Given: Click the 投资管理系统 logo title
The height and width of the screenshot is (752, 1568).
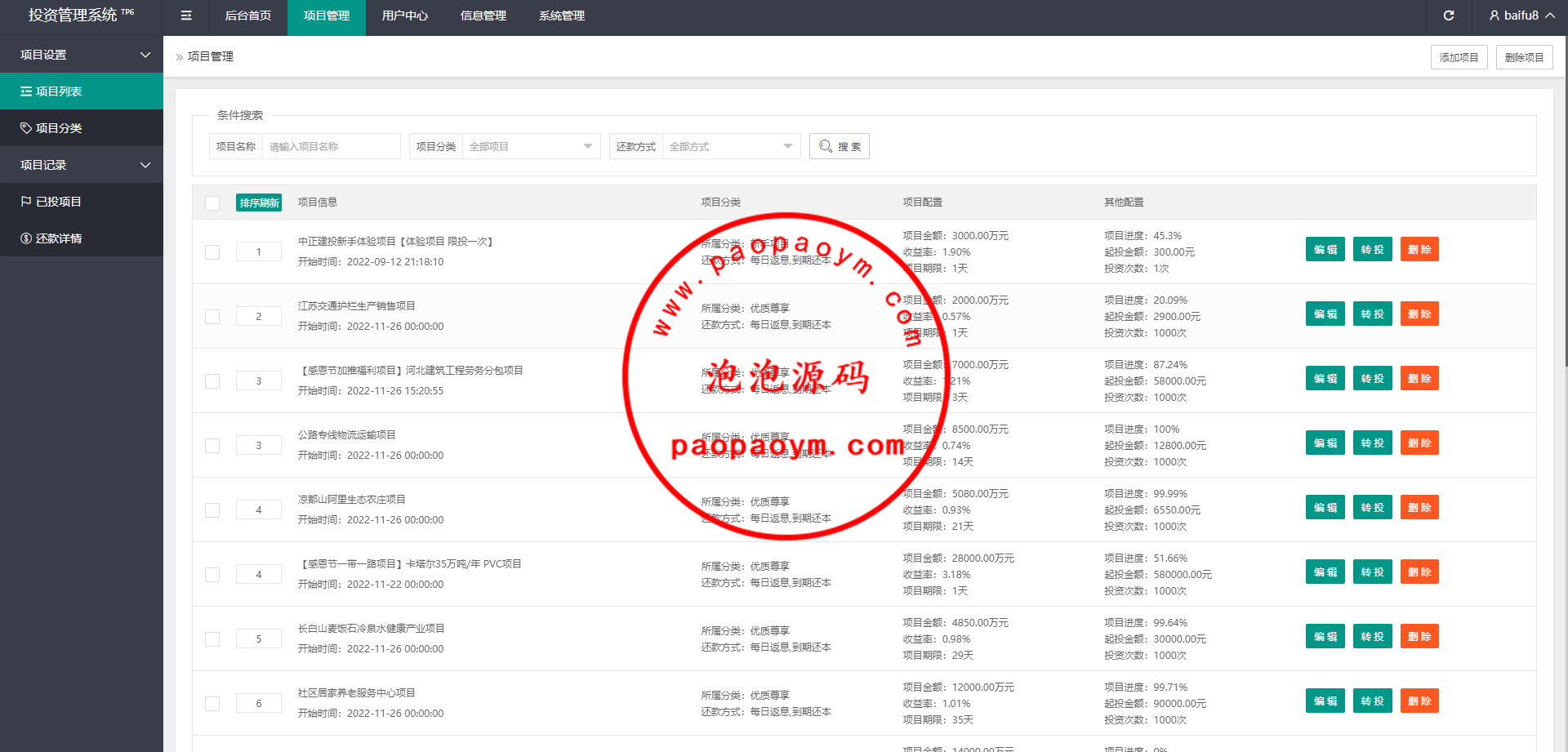Looking at the screenshot, I should (81, 15).
